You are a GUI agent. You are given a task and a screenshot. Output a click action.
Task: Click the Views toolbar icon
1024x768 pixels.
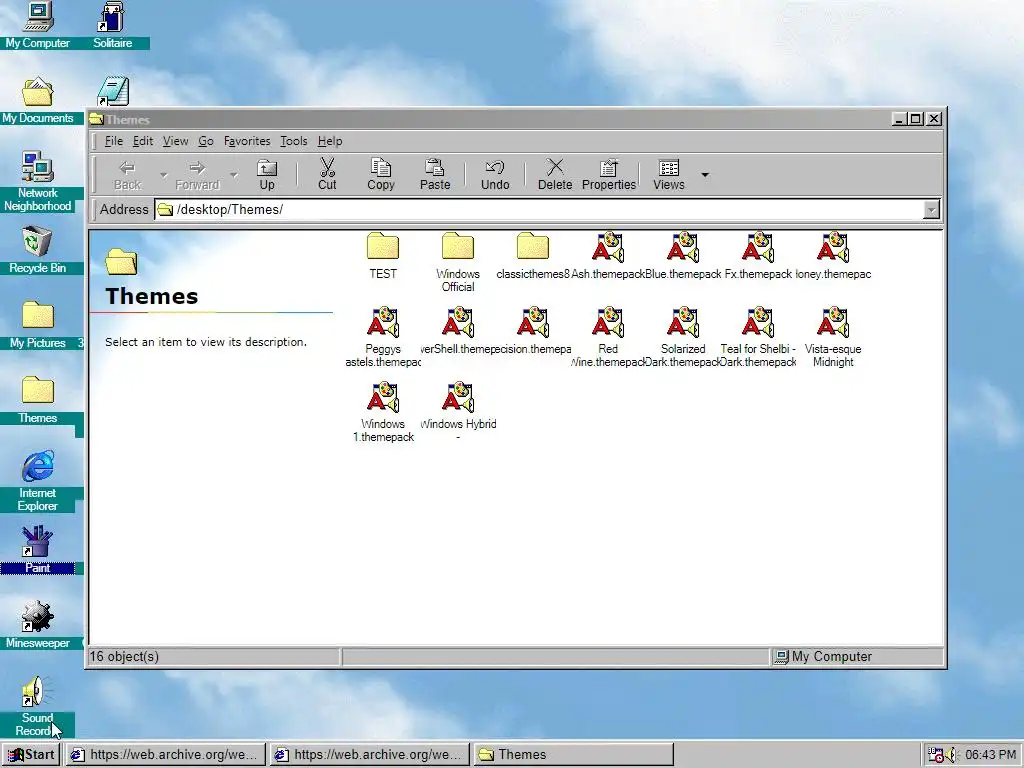point(669,168)
